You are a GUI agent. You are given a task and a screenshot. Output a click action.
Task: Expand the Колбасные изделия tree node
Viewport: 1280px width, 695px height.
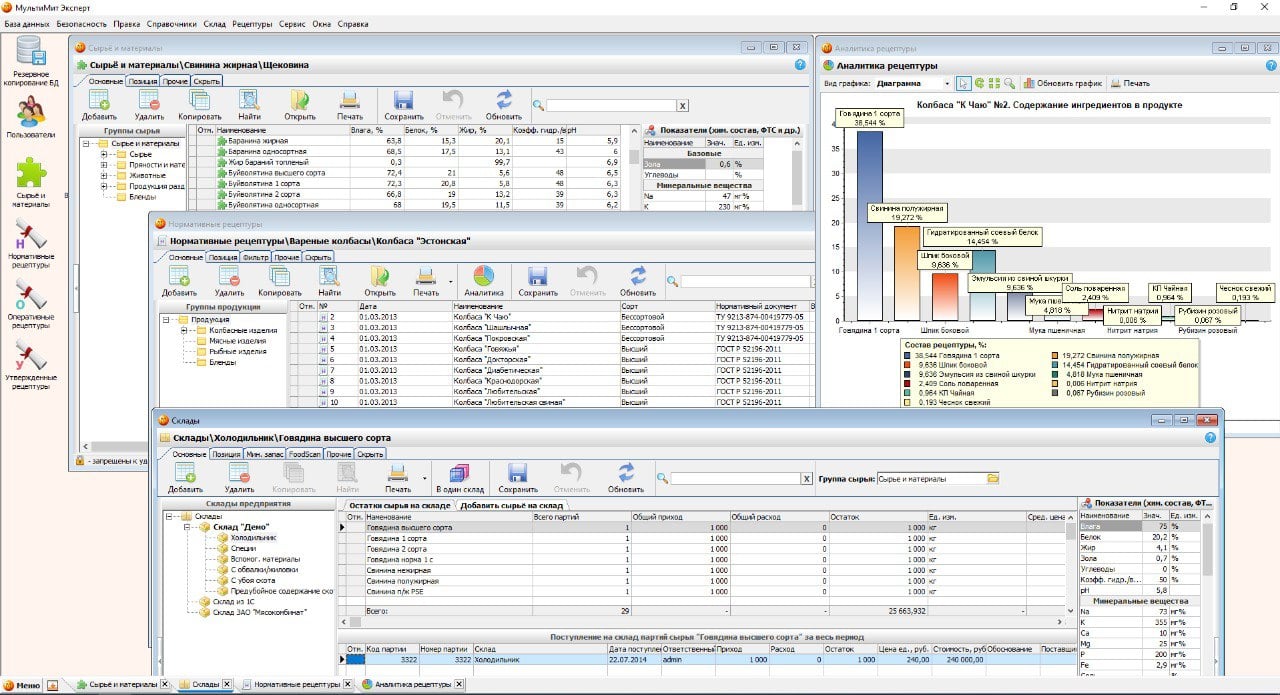point(186,330)
